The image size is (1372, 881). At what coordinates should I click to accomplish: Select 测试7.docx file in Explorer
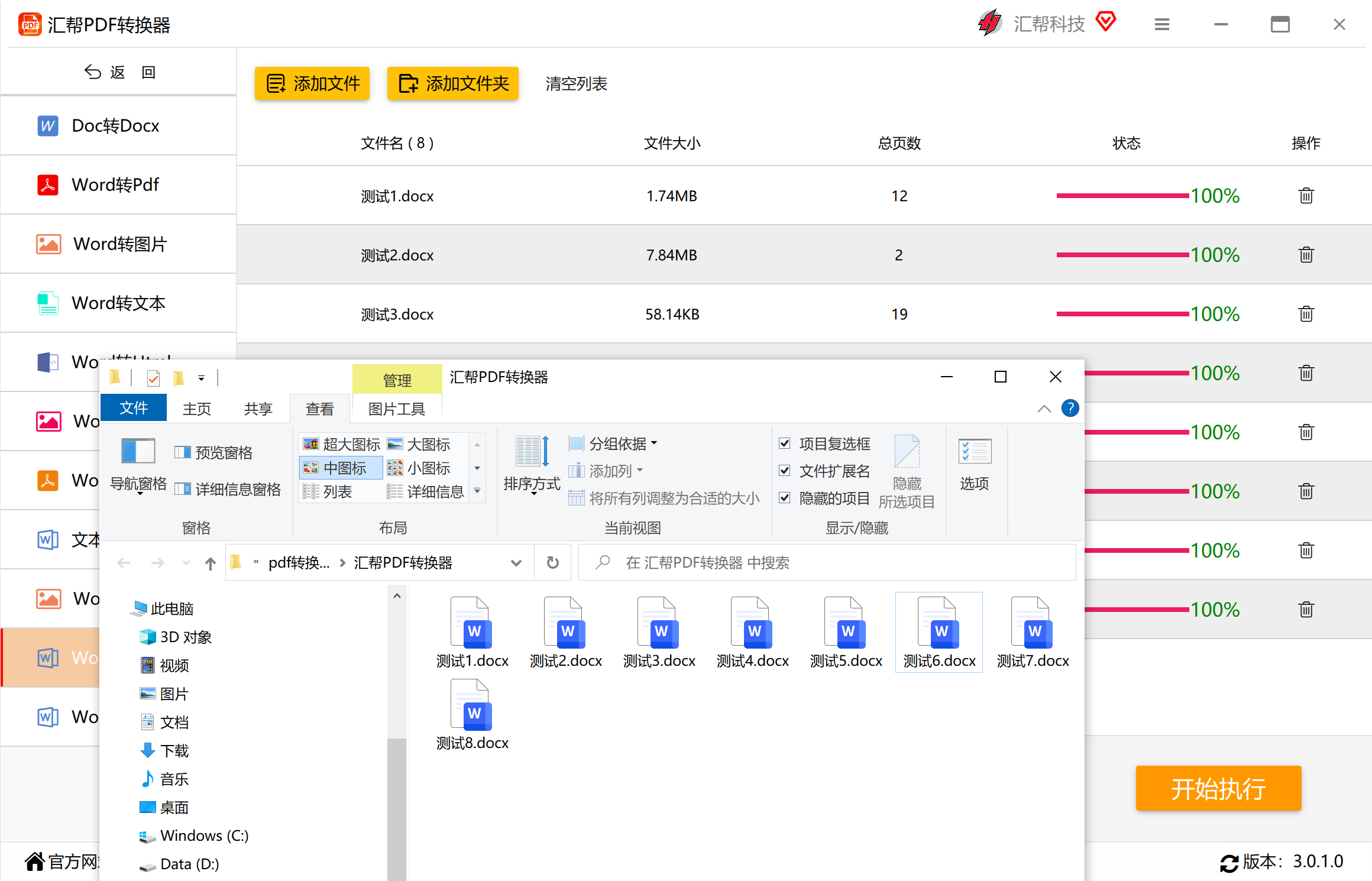tap(1033, 633)
